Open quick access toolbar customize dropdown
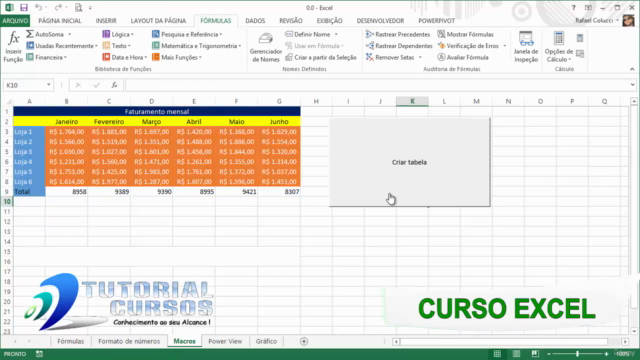640x360 pixels. click(x=90, y=7)
